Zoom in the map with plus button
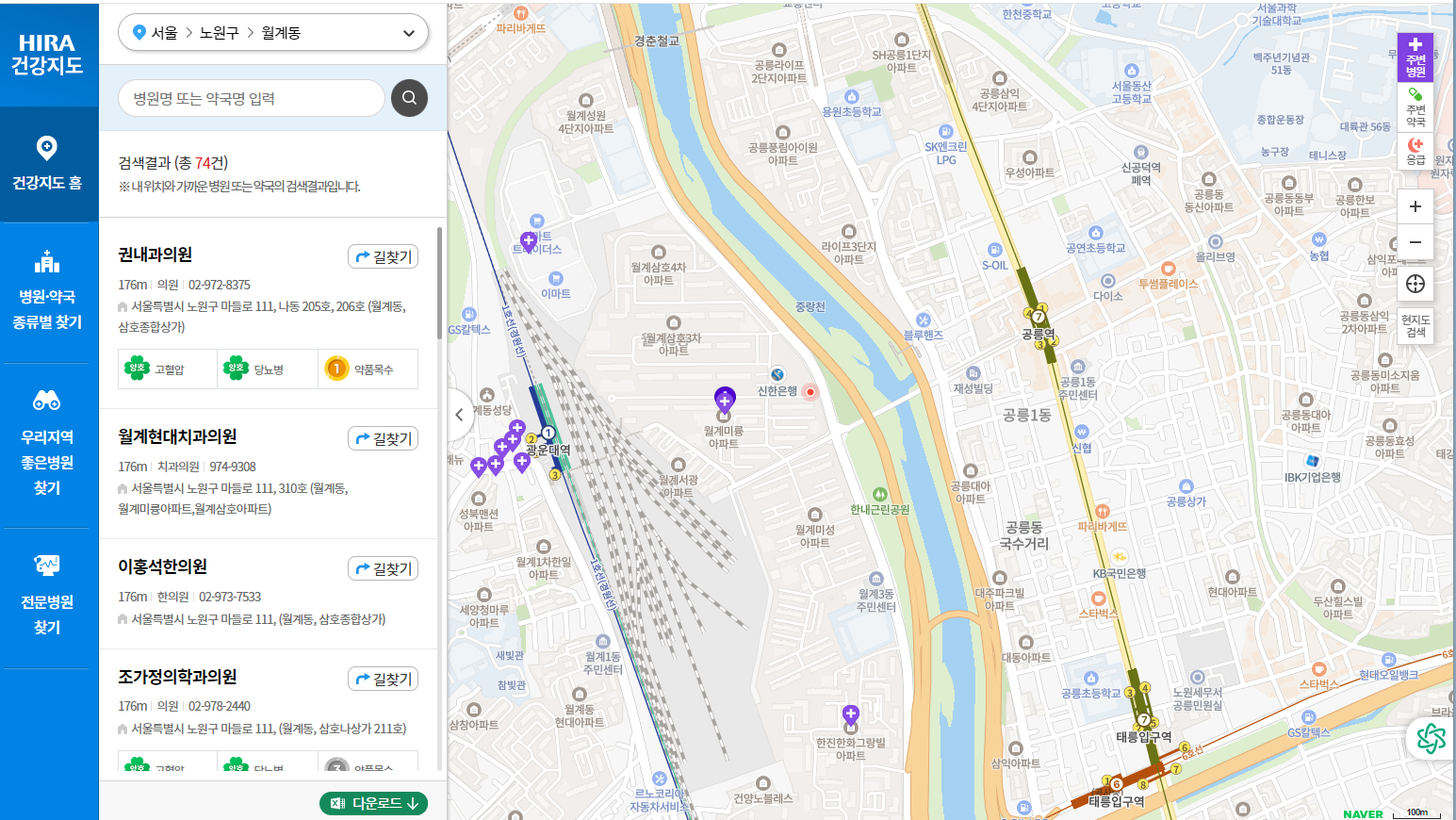This screenshot has width=1456, height=820. [1415, 206]
